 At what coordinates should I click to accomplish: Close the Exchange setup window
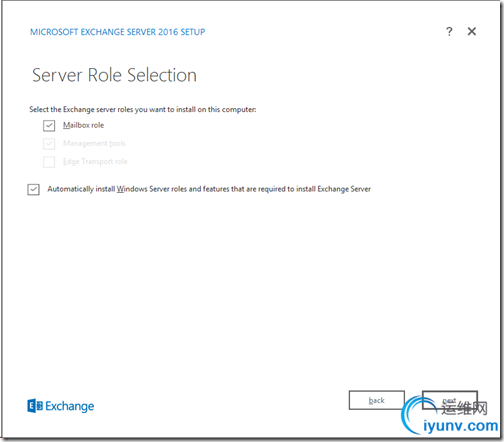(x=472, y=31)
